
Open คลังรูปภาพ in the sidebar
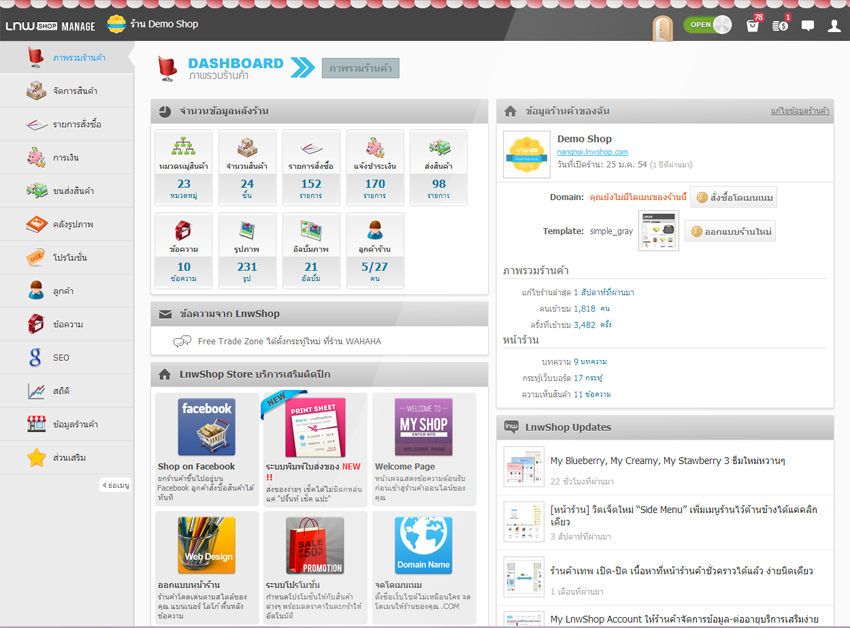(x=67, y=224)
